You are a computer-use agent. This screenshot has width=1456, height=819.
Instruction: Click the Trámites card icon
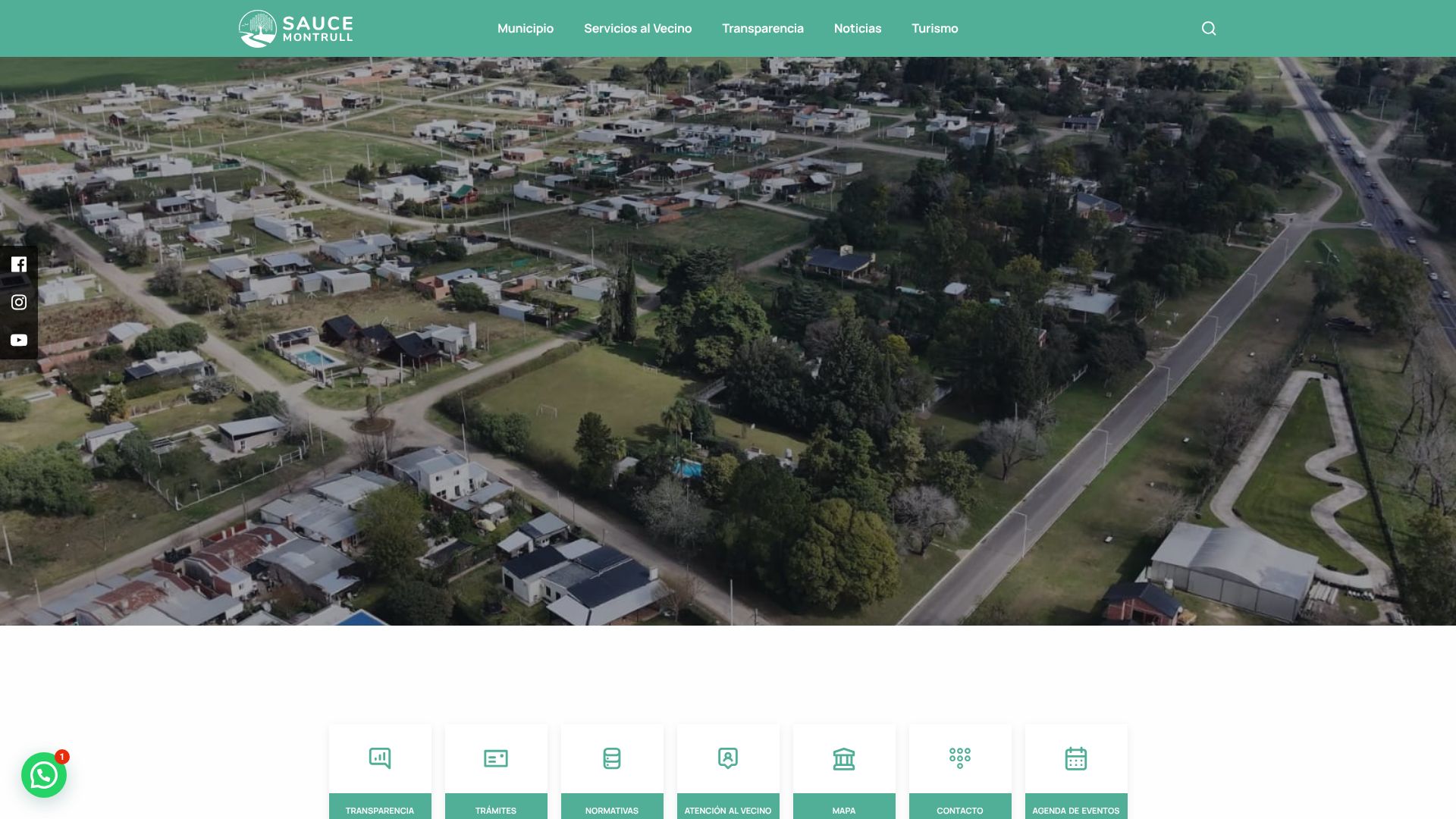[496, 758]
